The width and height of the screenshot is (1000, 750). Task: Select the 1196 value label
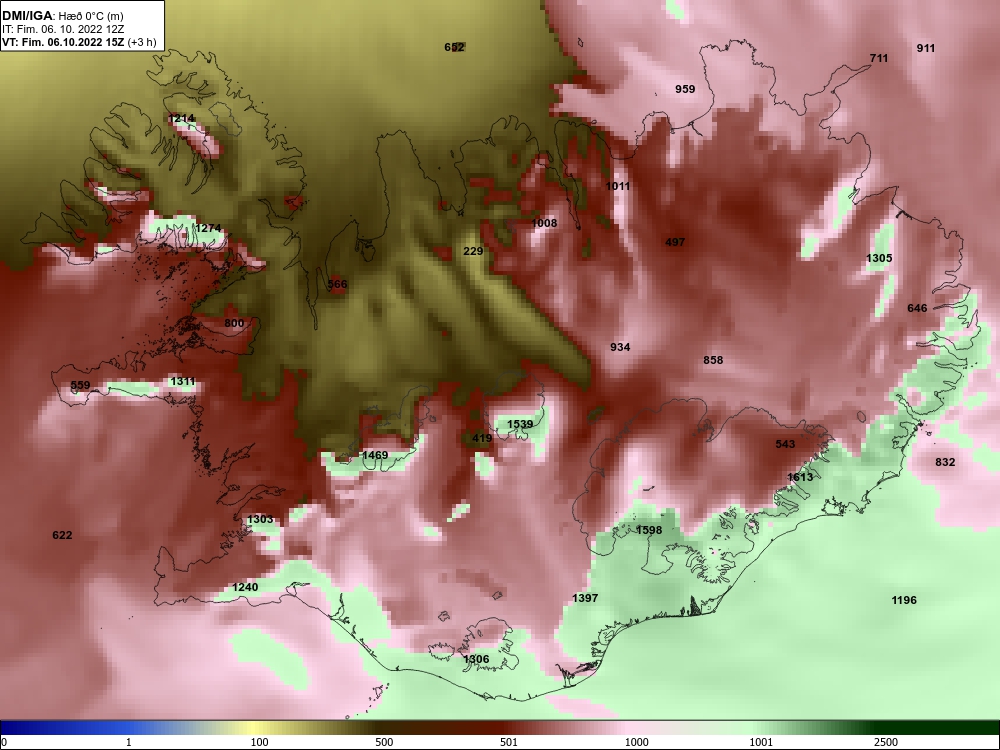point(904,600)
